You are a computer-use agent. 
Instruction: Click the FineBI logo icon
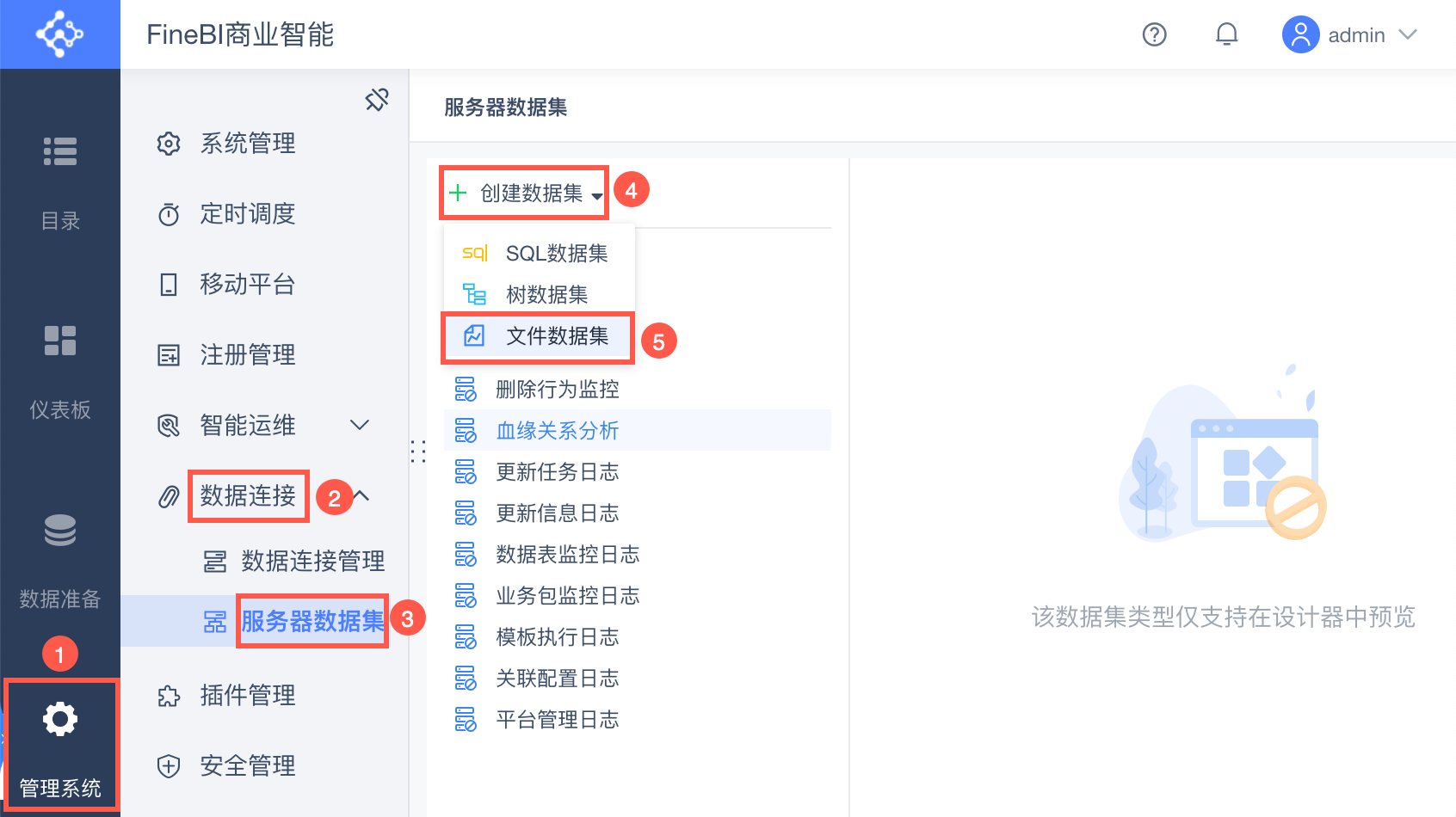(x=59, y=34)
